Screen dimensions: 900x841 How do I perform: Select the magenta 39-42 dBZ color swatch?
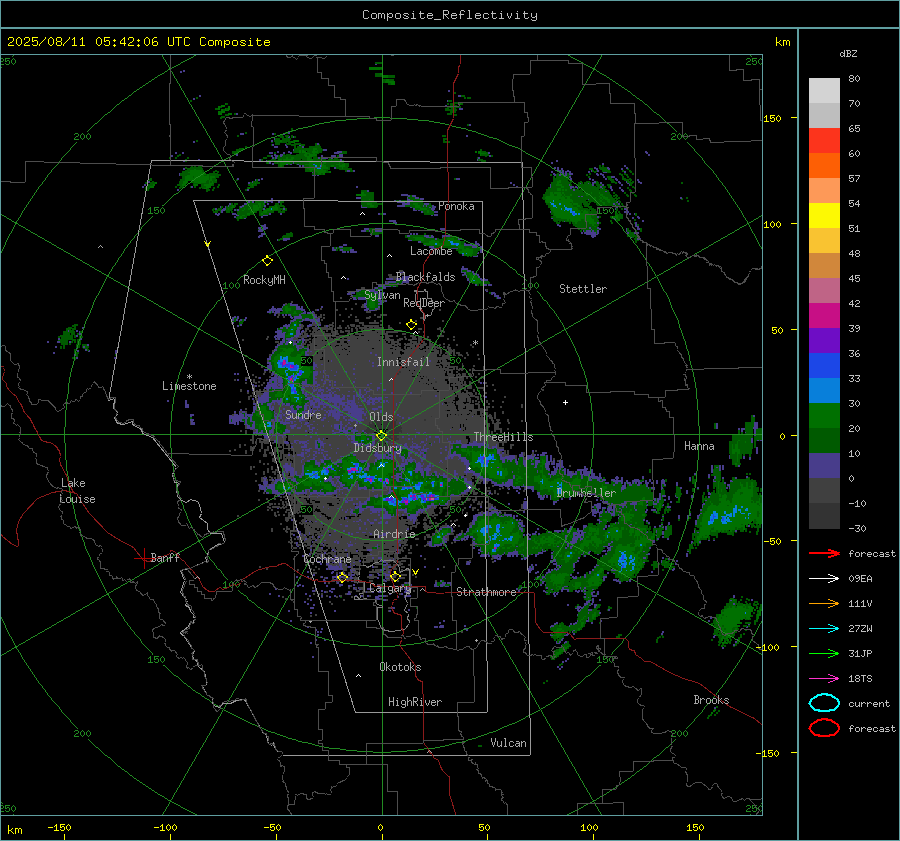pos(824,316)
